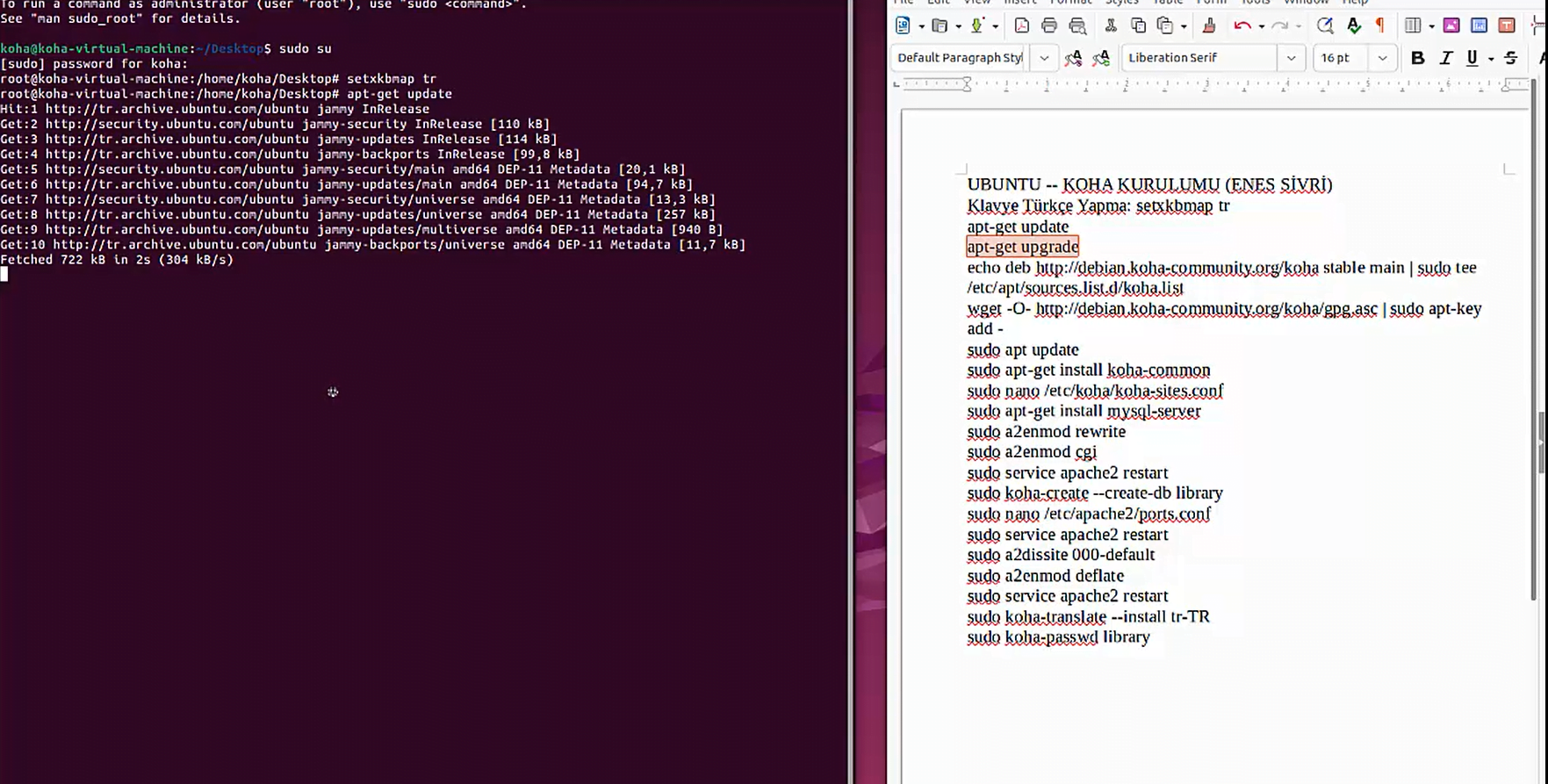This screenshot has width=1548, height=784.
Task: Click Update Selected Style icon
Action: click(x=1073, y=58)
